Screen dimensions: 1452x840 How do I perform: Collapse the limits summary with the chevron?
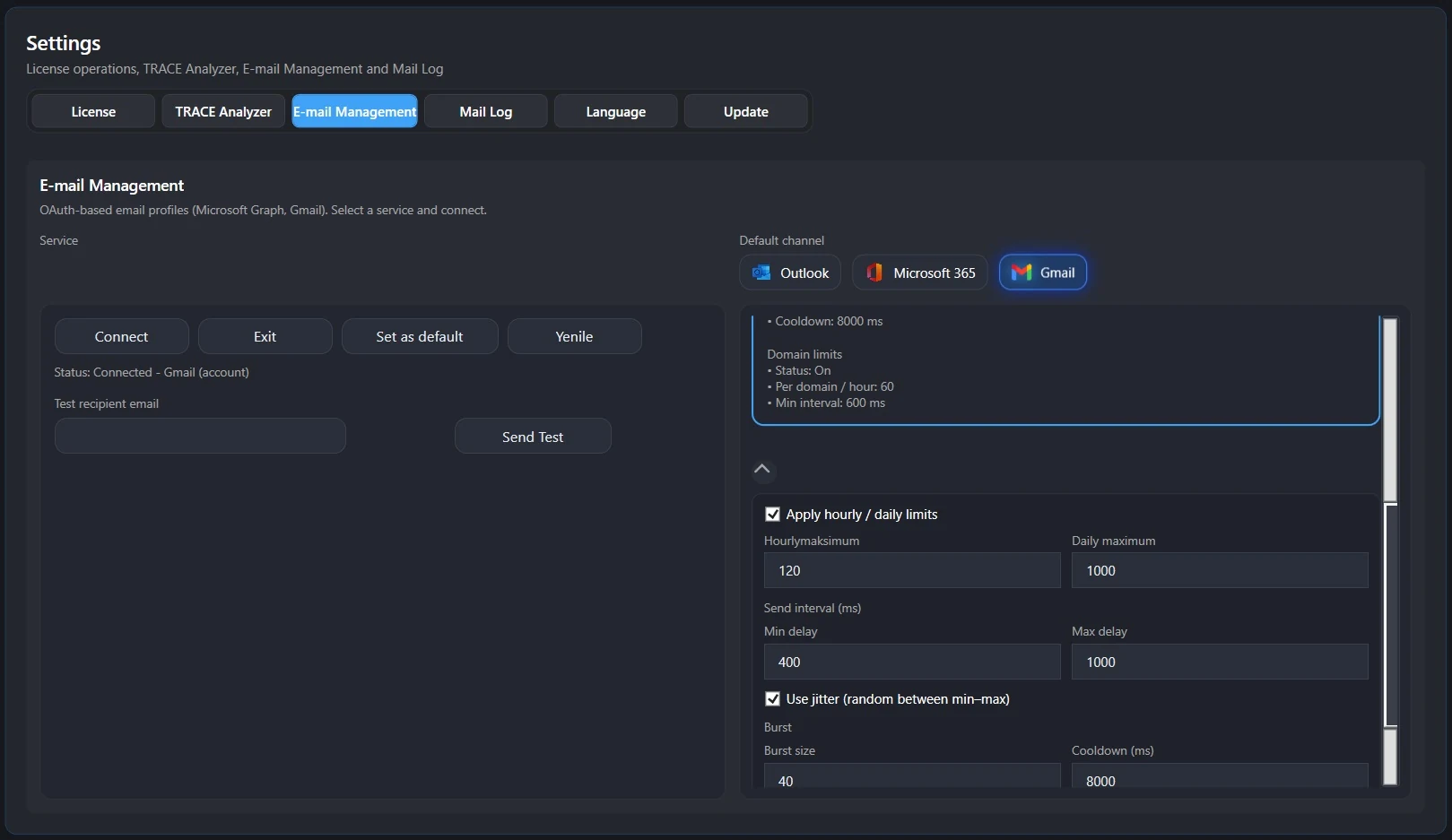click(x=762, y=469)
